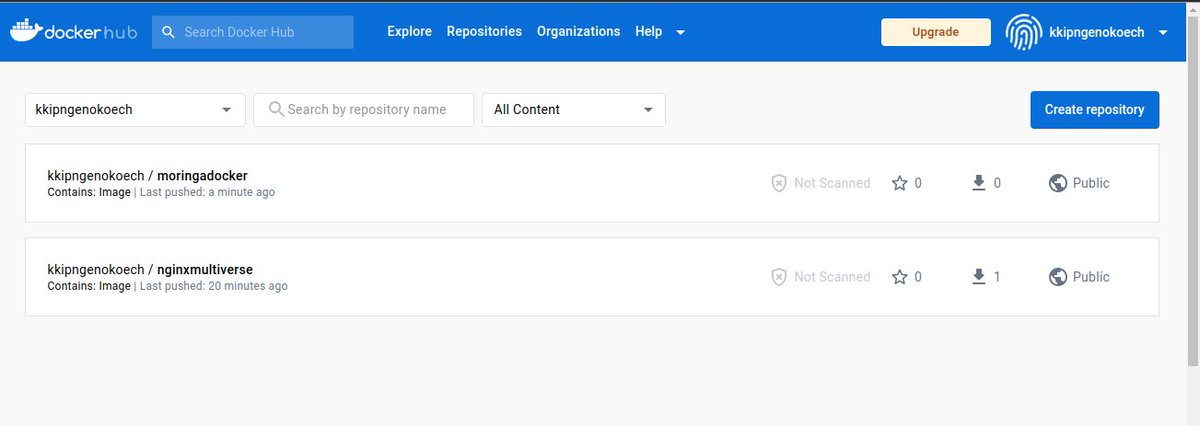Go to Explore in the top navigation
The height and width of the screenshot is (426, 1200).
[x=409, y=31]
